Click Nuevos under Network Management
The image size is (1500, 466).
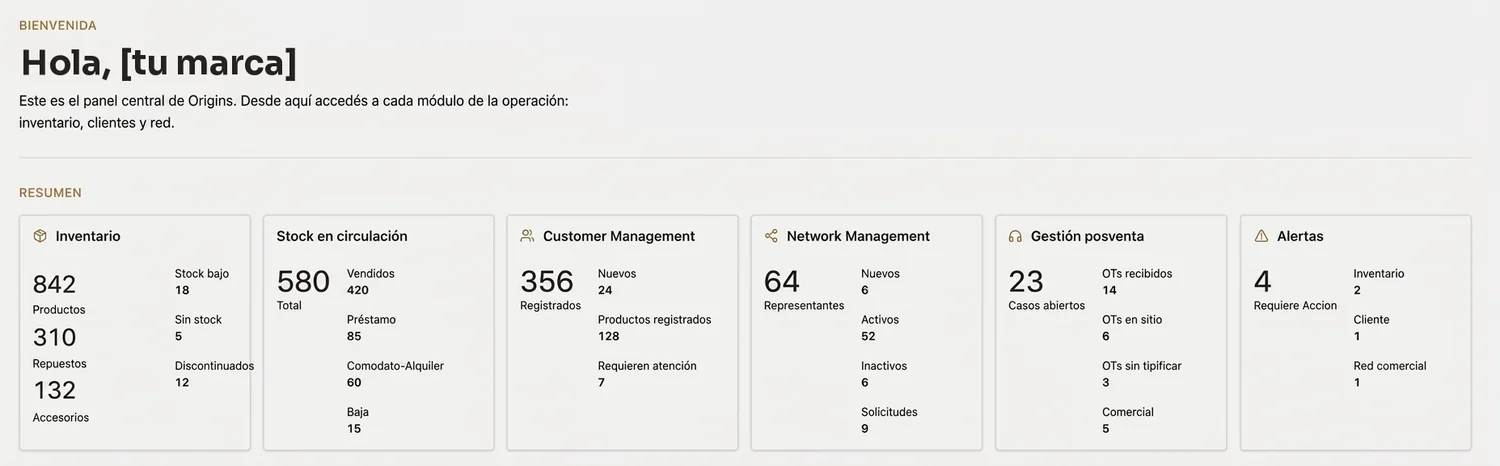(x=880, y=274)
